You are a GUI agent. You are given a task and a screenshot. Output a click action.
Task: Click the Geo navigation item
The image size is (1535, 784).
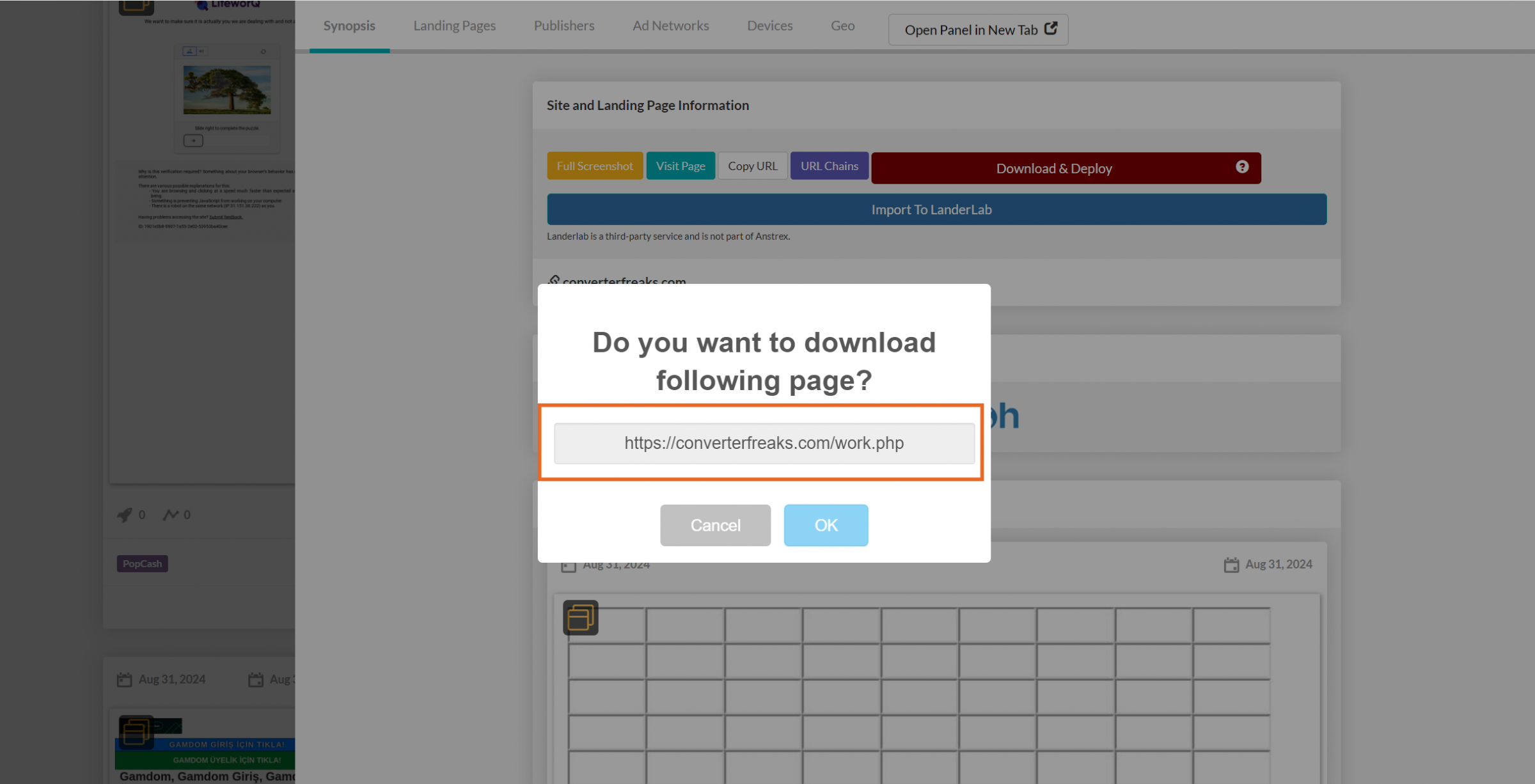(842, 25)
